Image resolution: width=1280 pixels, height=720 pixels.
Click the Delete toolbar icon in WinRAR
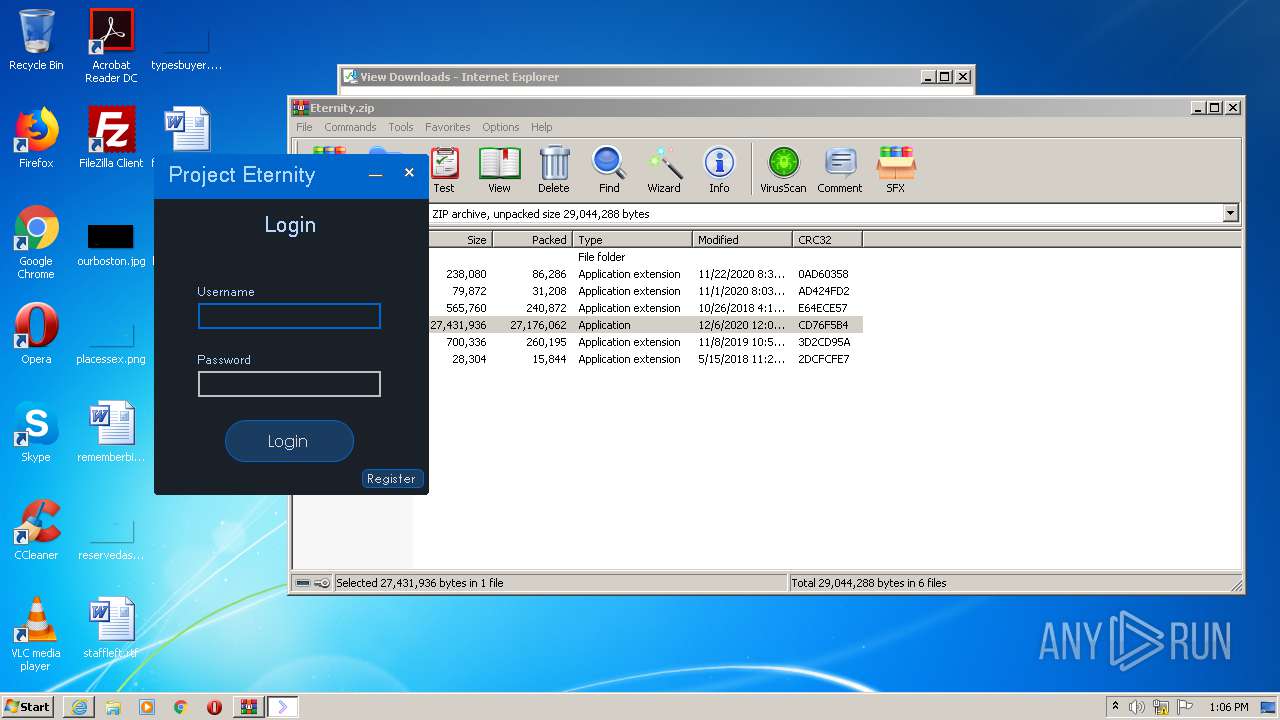(554, 169)
